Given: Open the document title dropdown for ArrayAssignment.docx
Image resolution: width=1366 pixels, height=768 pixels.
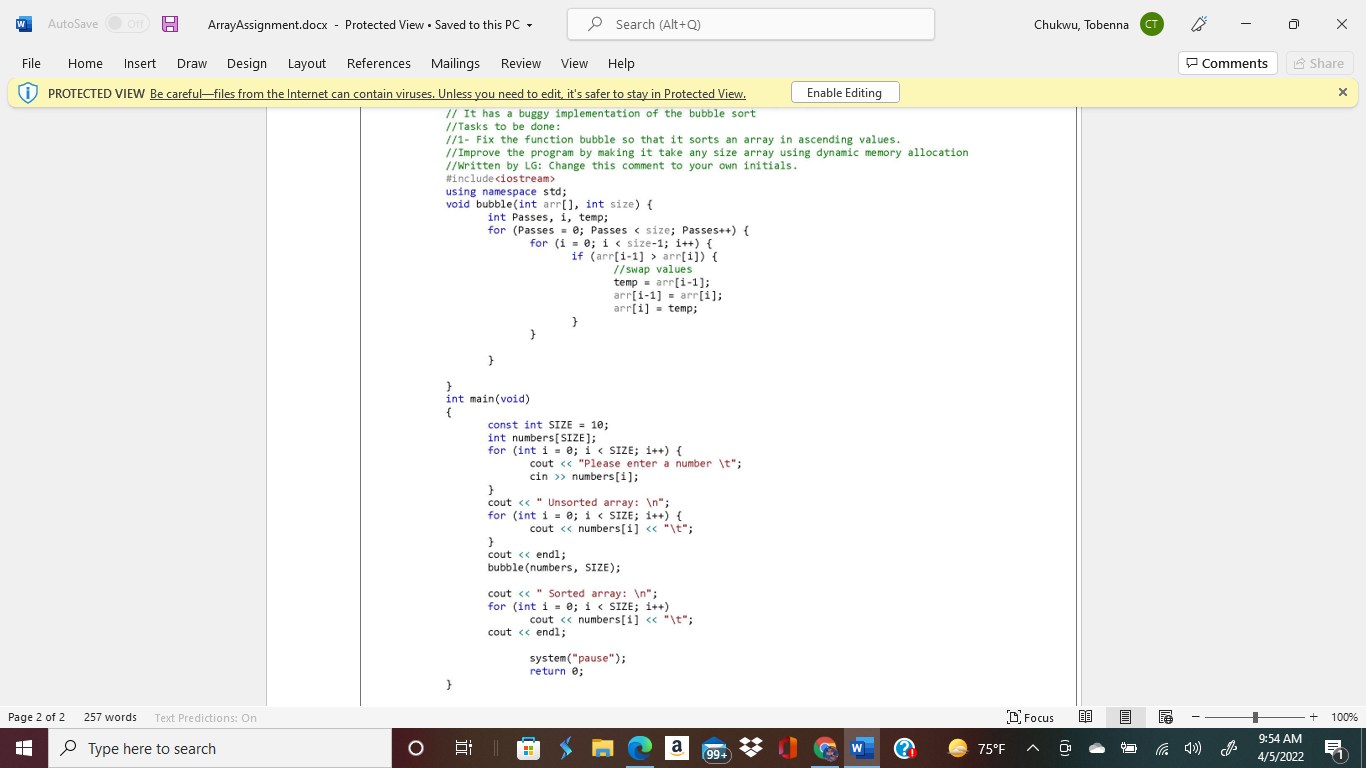Looking at the screenshot, I should [530, 24].
